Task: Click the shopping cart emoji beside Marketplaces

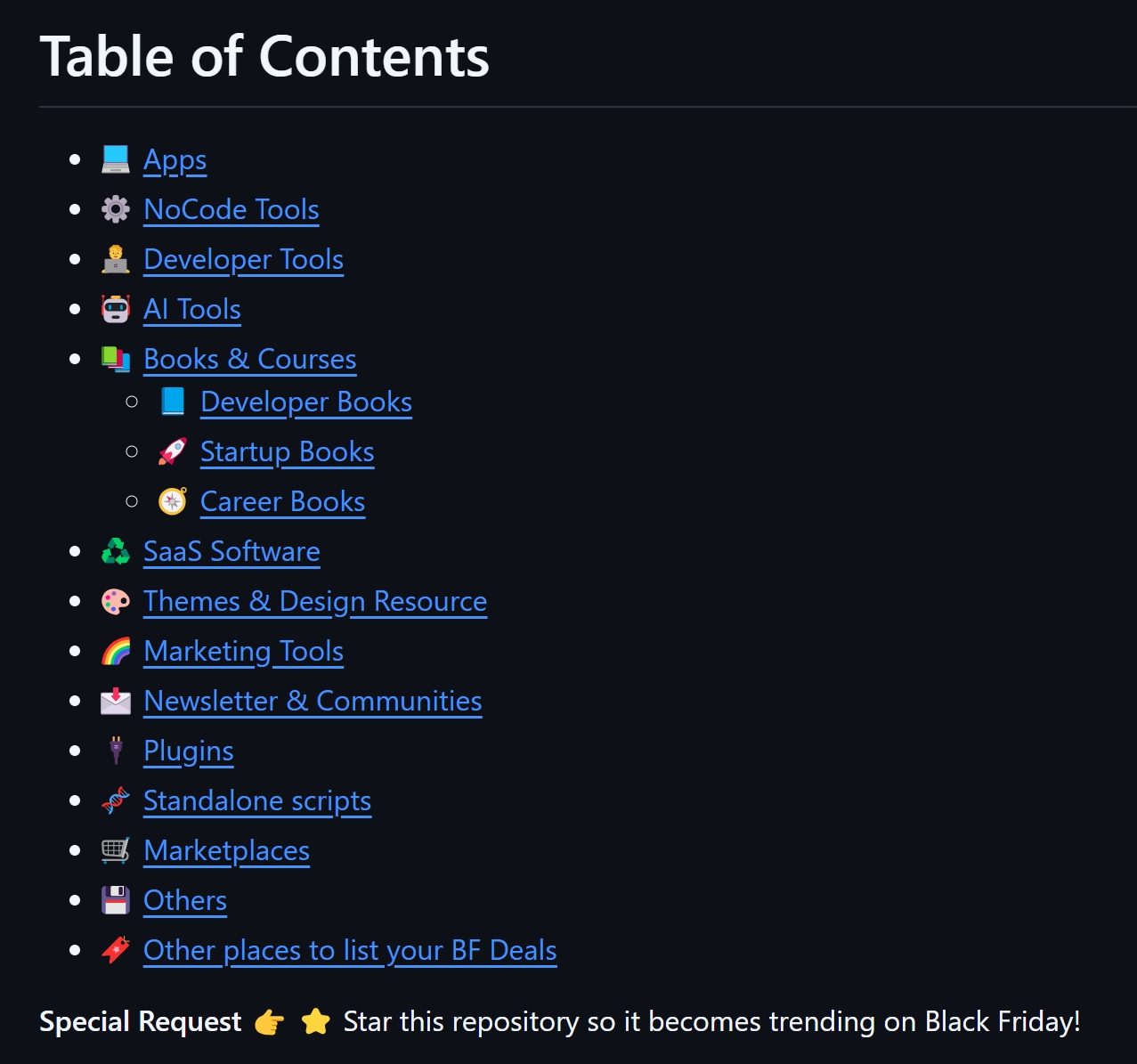Action: tap(116, 851)
